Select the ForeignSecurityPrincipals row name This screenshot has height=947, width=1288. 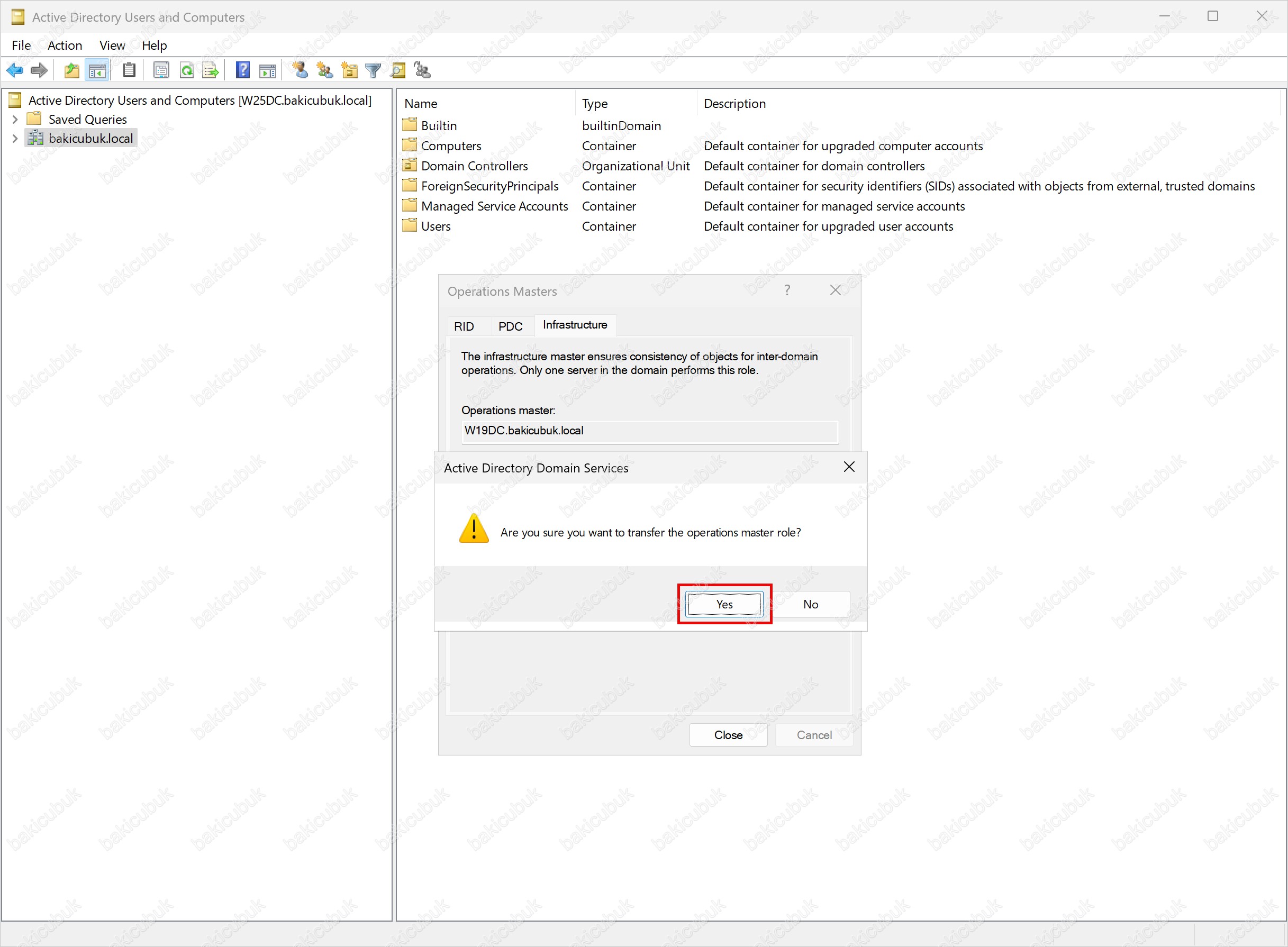pyautogui.click(x=489, y=186)
